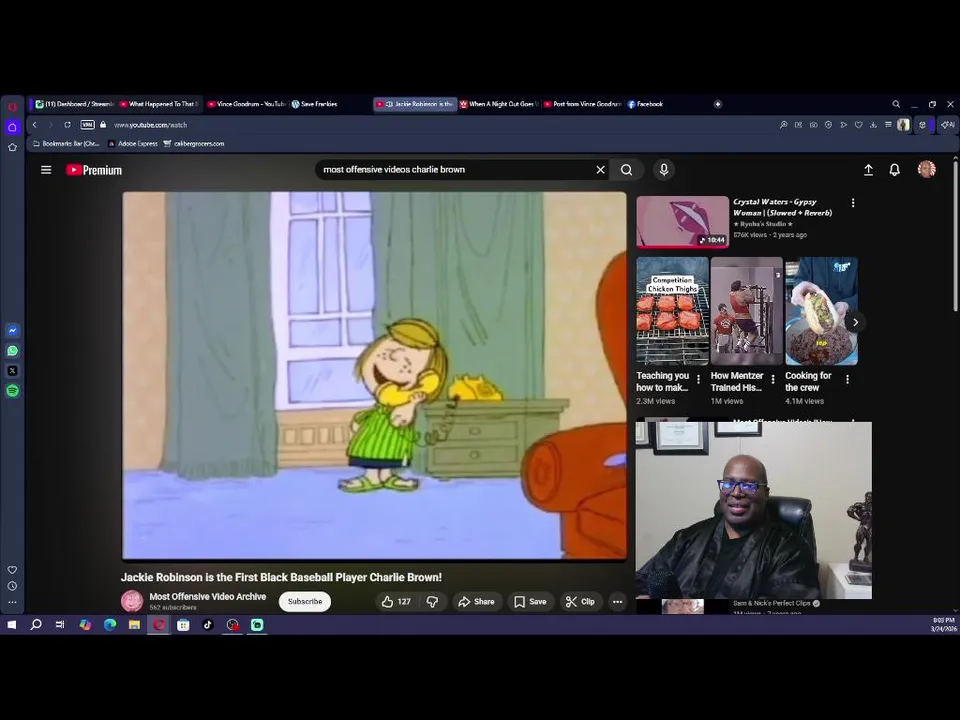960x720 pixels.
Task: Toggle the Opera VPN badge
Action: 88,125
